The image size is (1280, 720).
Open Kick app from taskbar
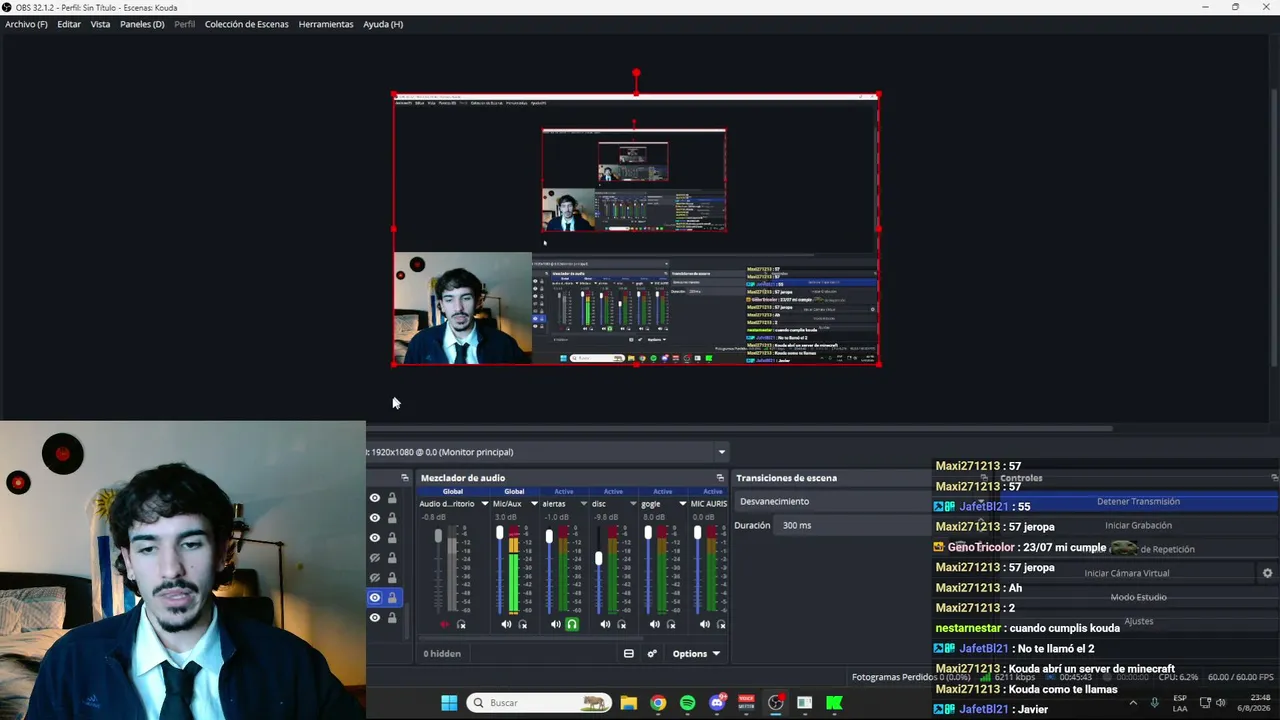834,703
